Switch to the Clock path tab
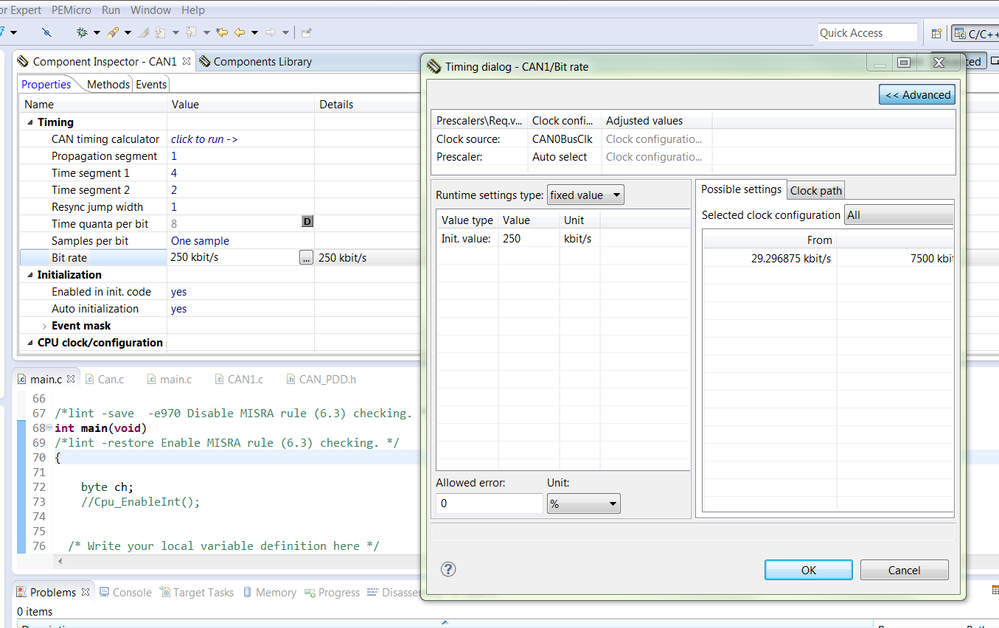Viewport: 999px width, 628px height. click(x=816, y=190)
